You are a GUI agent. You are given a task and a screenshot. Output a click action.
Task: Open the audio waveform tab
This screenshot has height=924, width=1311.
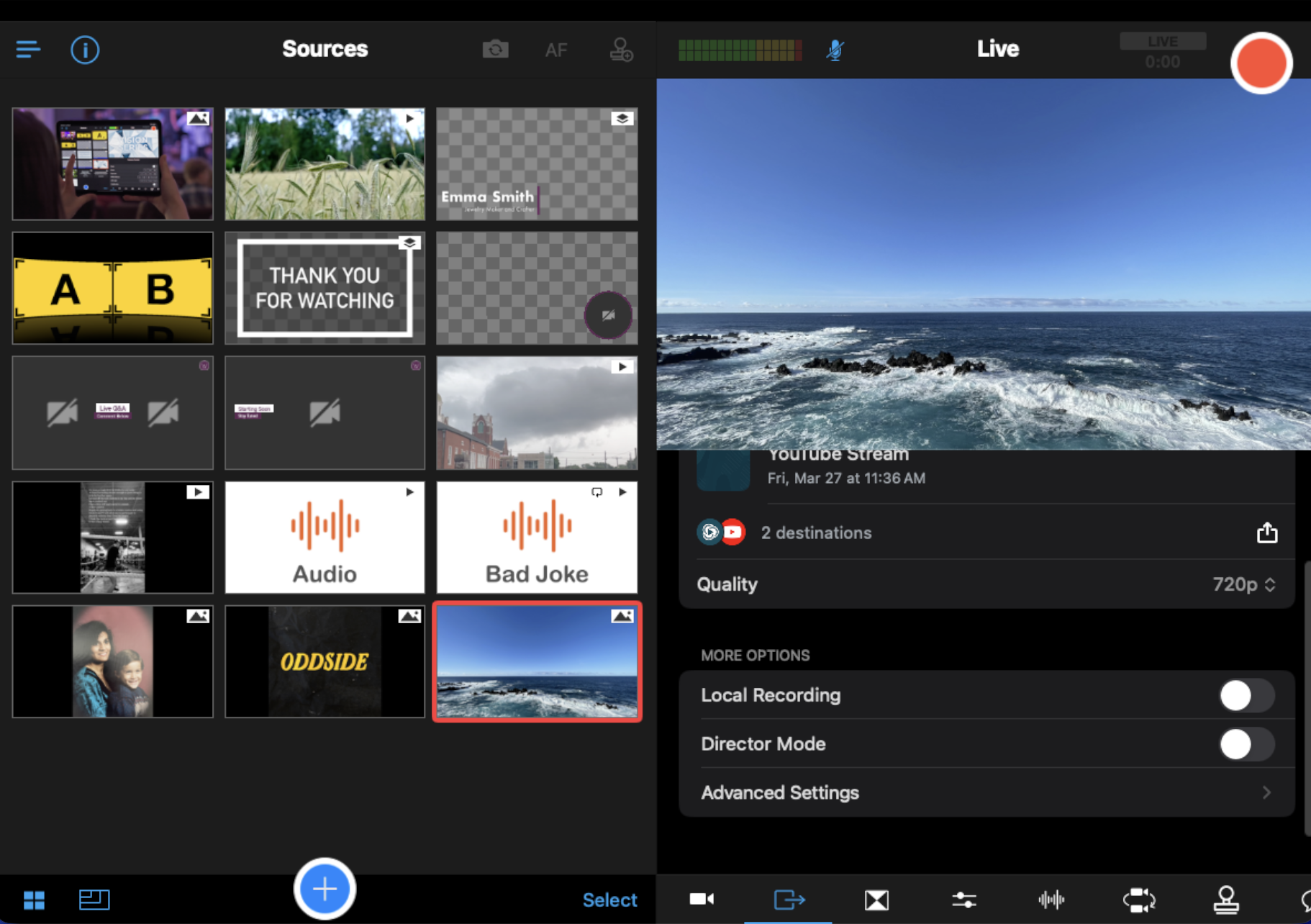pos(1051,900)
